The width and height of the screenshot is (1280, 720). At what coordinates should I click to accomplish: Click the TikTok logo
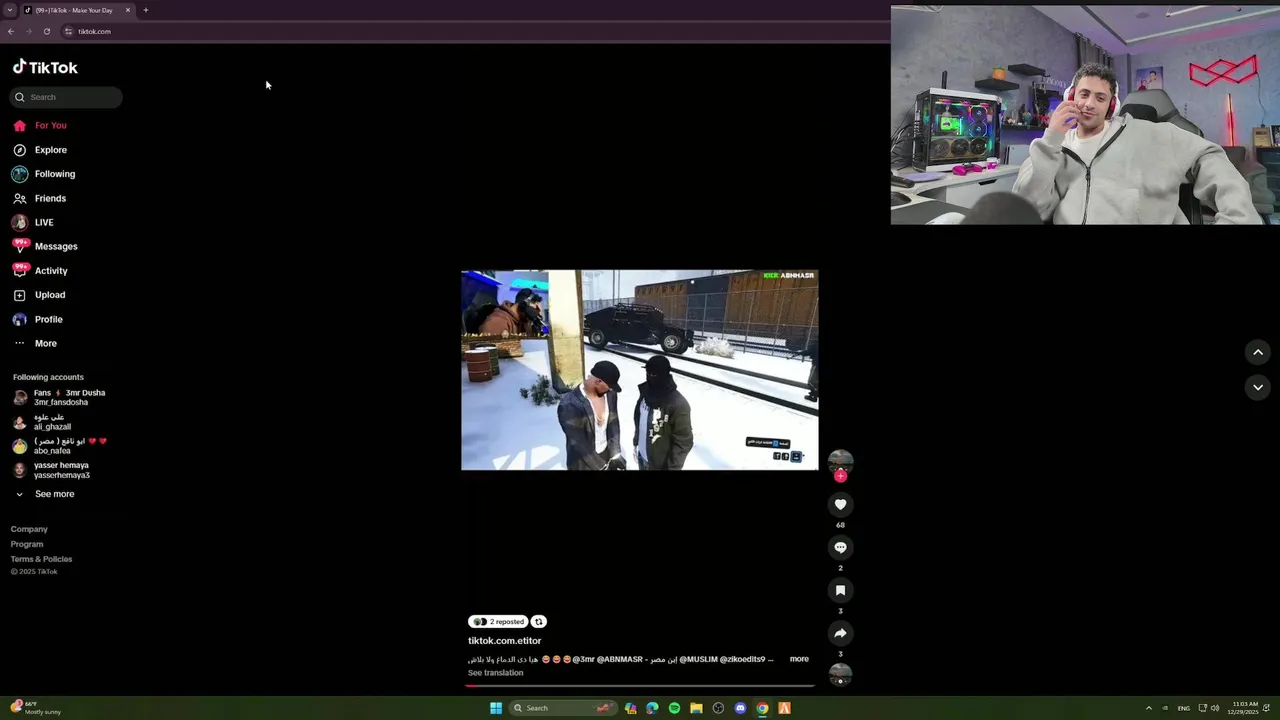(x=45, y=67)
